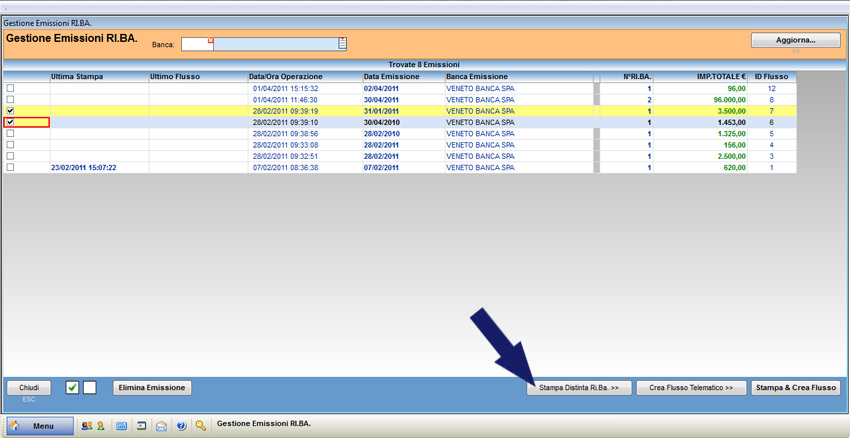850x438 pixels.
Task: Open the keyboard icon in the bottom toolbar
Action: click(x=122, y=426)
